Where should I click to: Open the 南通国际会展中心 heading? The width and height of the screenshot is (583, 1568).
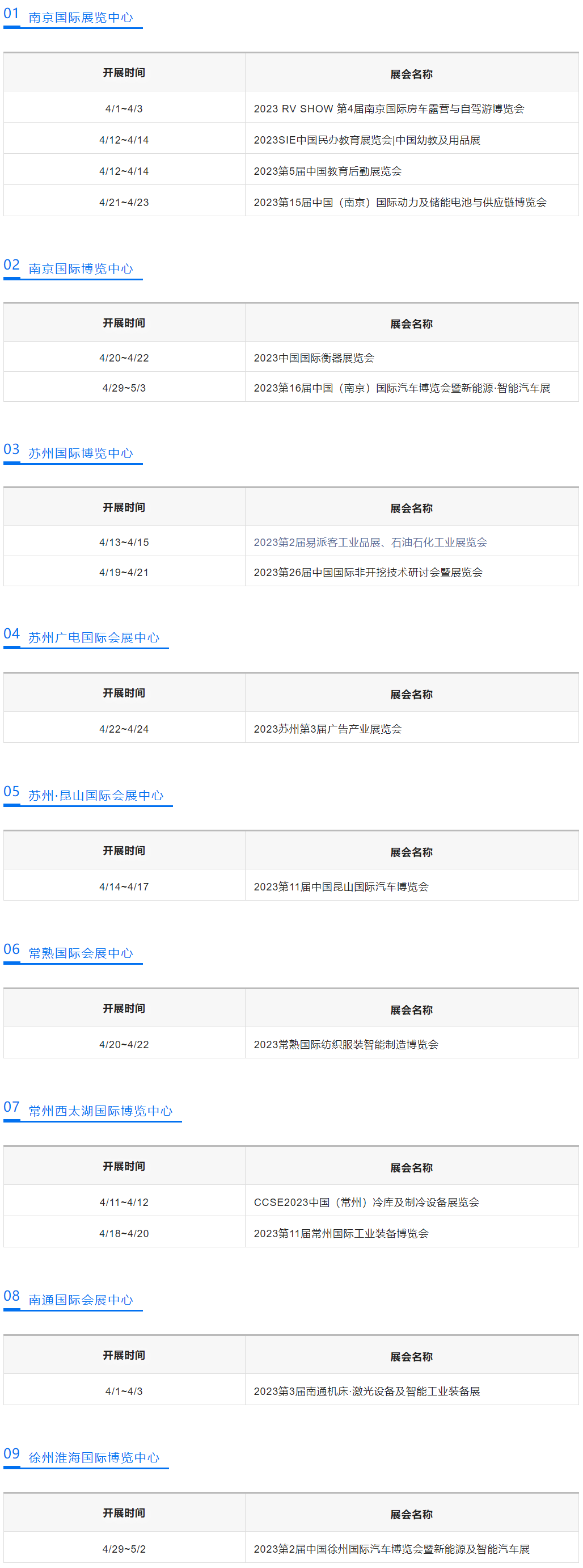81,1300
